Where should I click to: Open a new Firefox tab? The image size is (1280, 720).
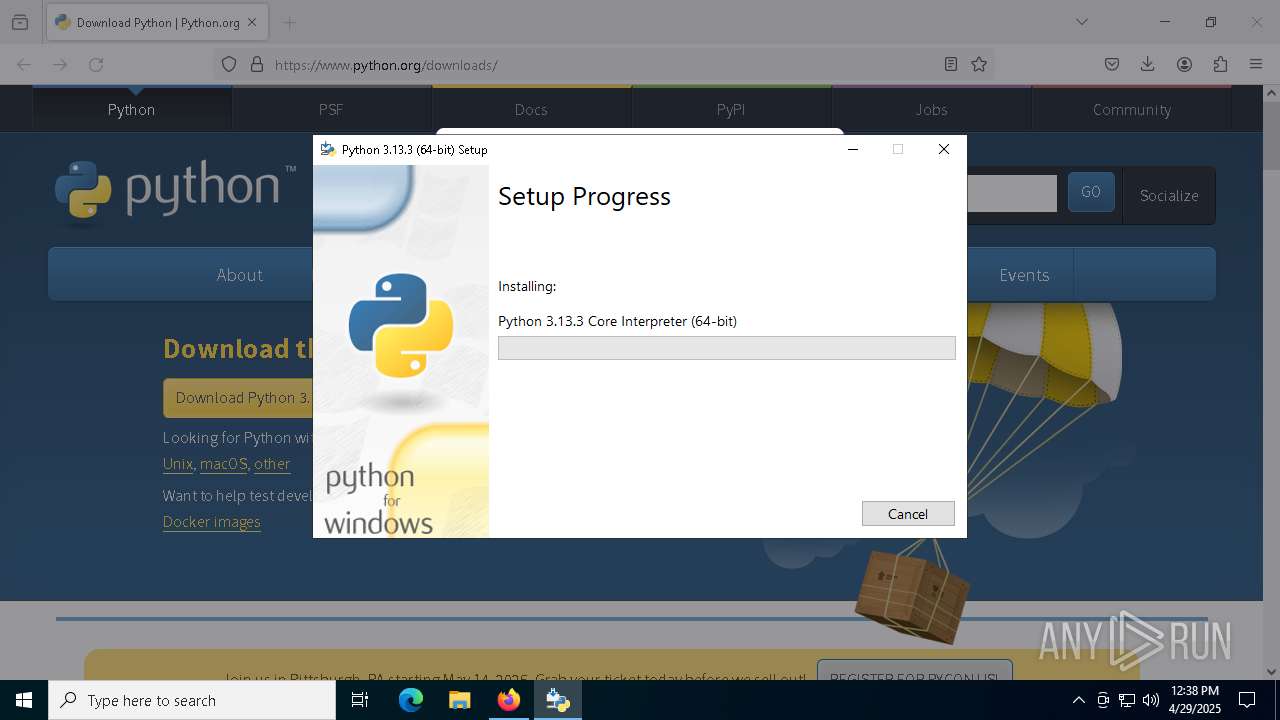pyautogui.click(x=290, y=22)
